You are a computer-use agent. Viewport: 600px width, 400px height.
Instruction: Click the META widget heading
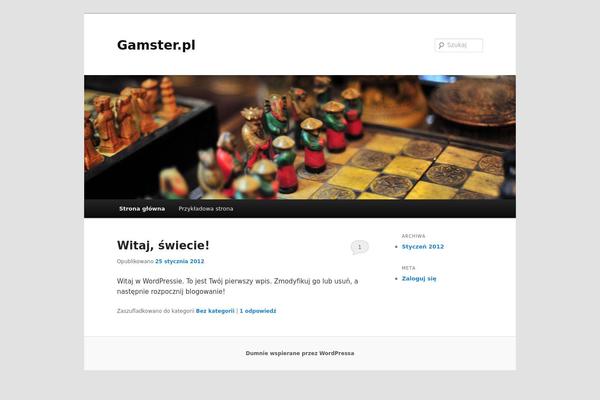tap(408, 268)
